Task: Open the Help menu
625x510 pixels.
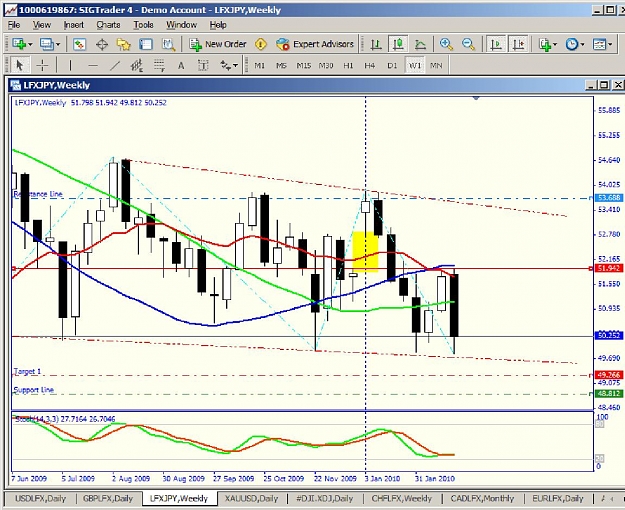Action: click(218, 25)
